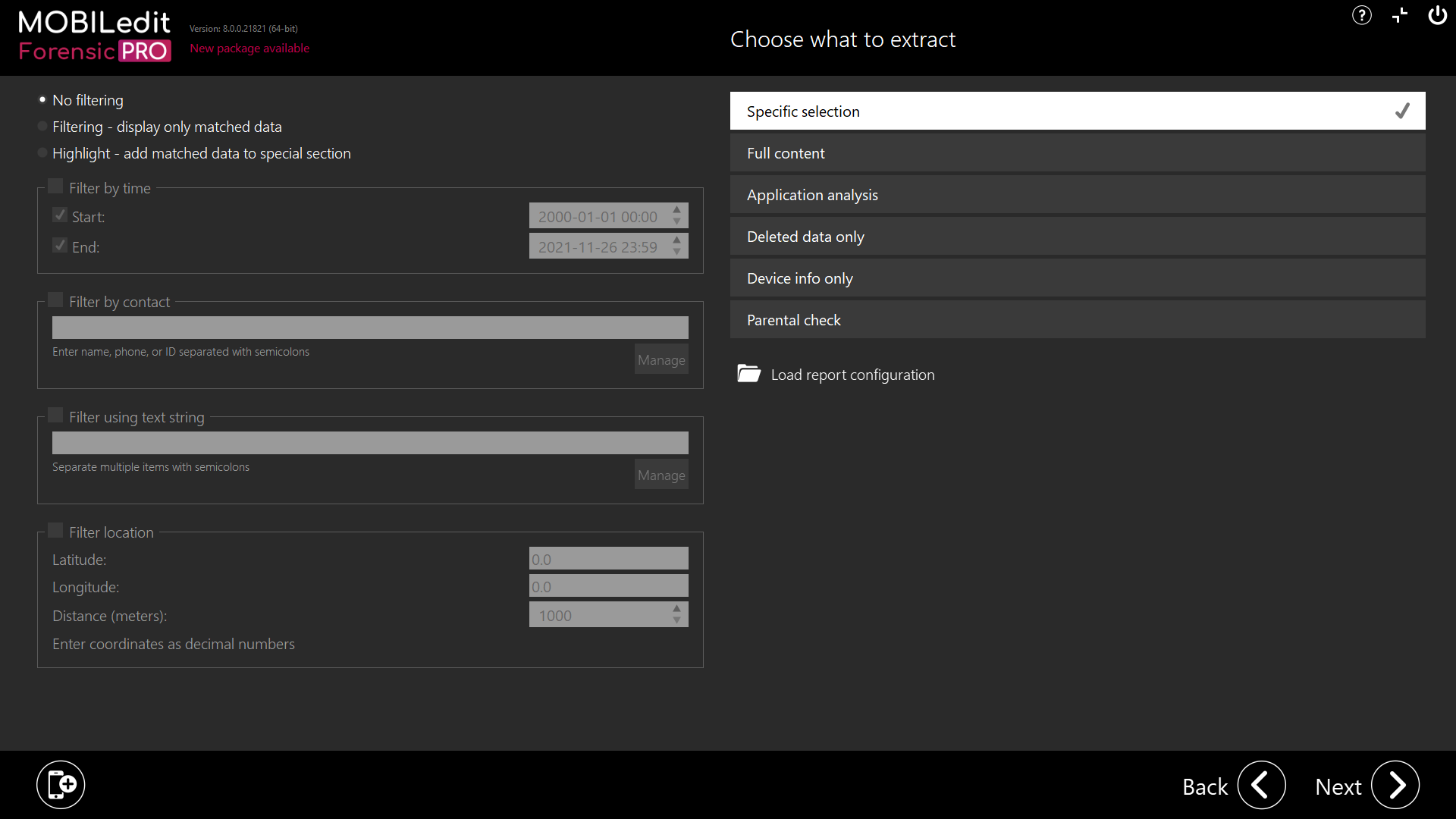Select the Application analysis option

coord(1077,195)
